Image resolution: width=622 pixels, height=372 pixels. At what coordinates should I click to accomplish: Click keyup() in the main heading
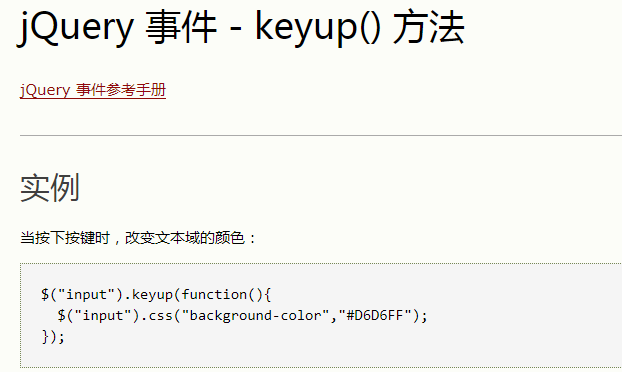point(318,28)
